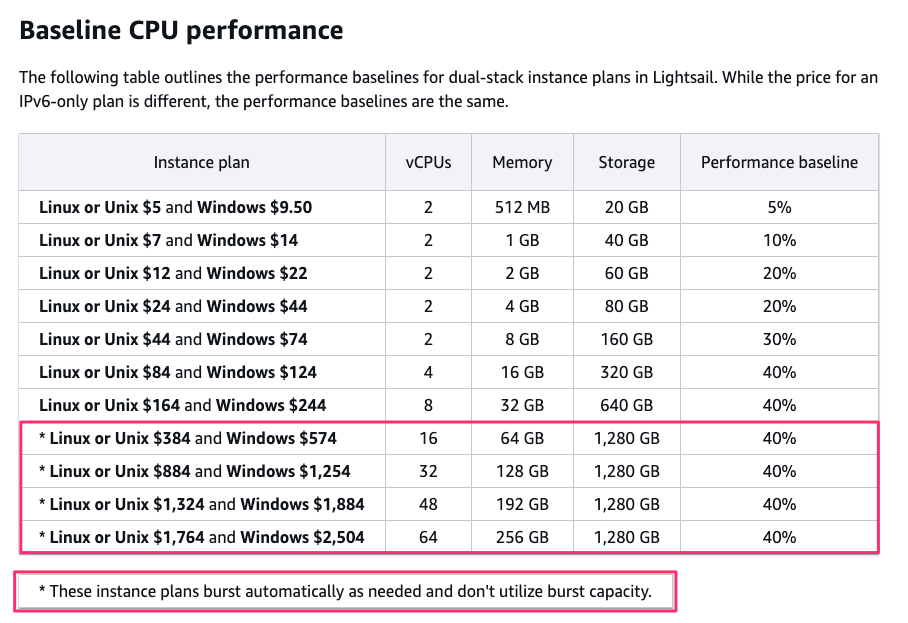
Task: Click the burst capacity footnote text
Action: (x=345, y=591)
